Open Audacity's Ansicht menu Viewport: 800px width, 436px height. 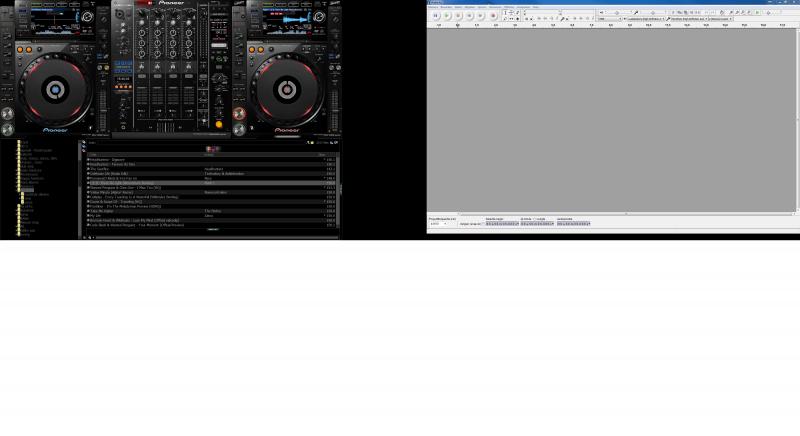point(458,7)
